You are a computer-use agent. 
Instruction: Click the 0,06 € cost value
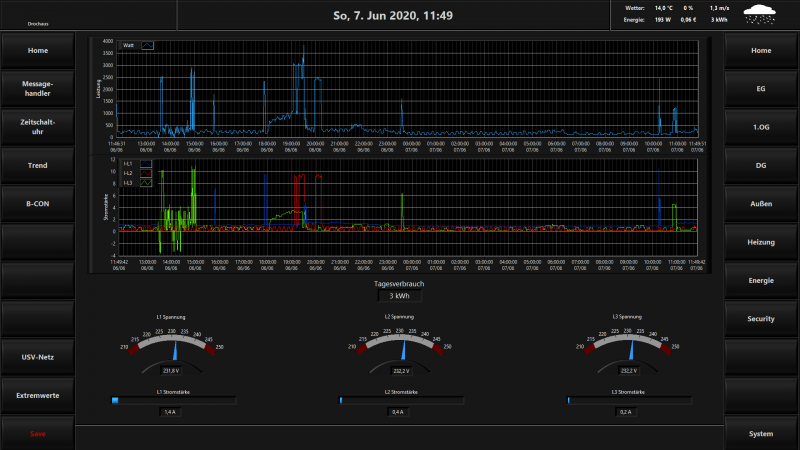click(688, 19)
